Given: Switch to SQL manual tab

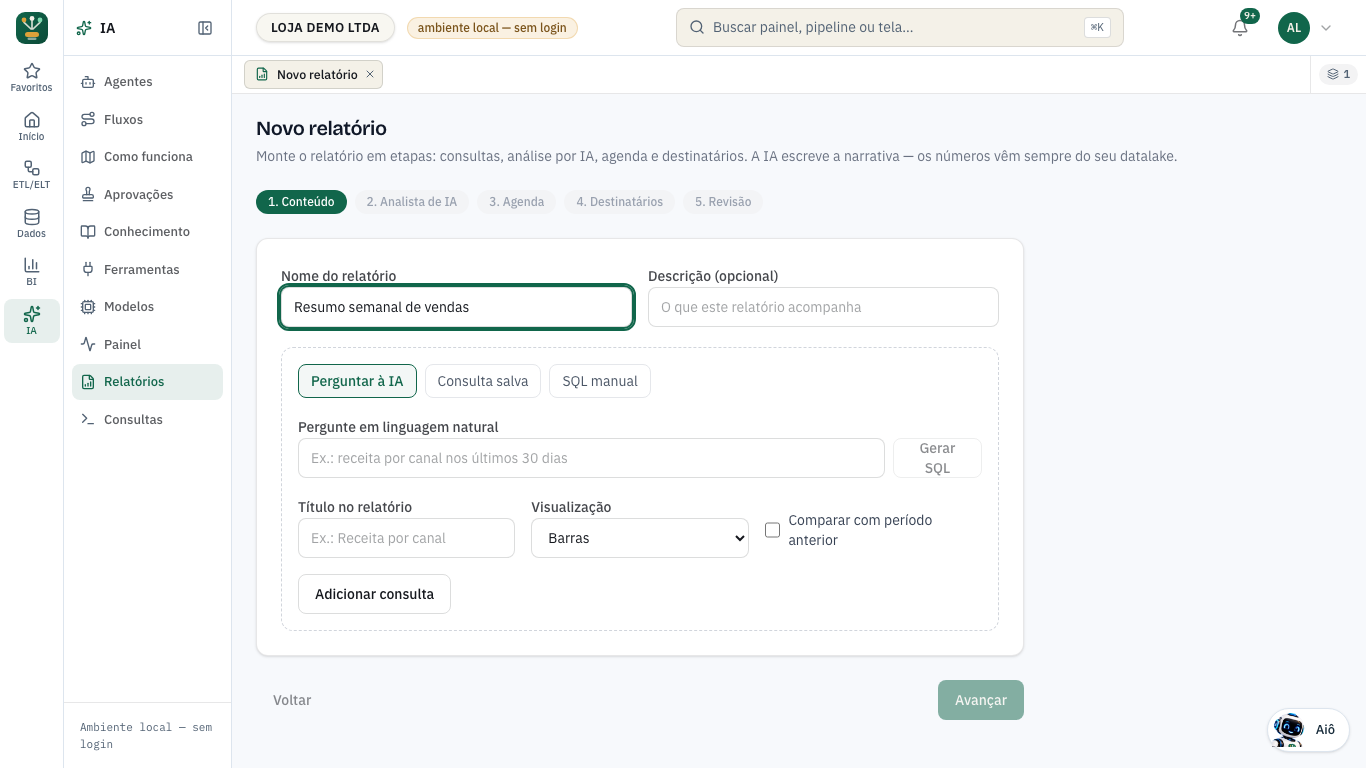Looking at the screenshot, I should (x=600, y=381).
